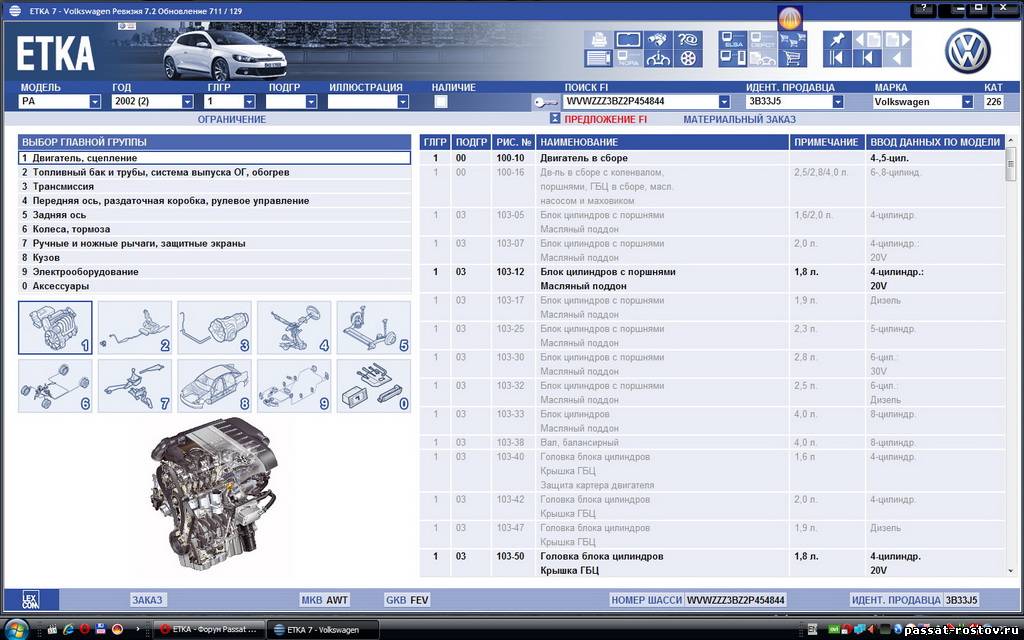Select main group 5 Задняя ось
1024x640 pixels.
click(215, 215)
